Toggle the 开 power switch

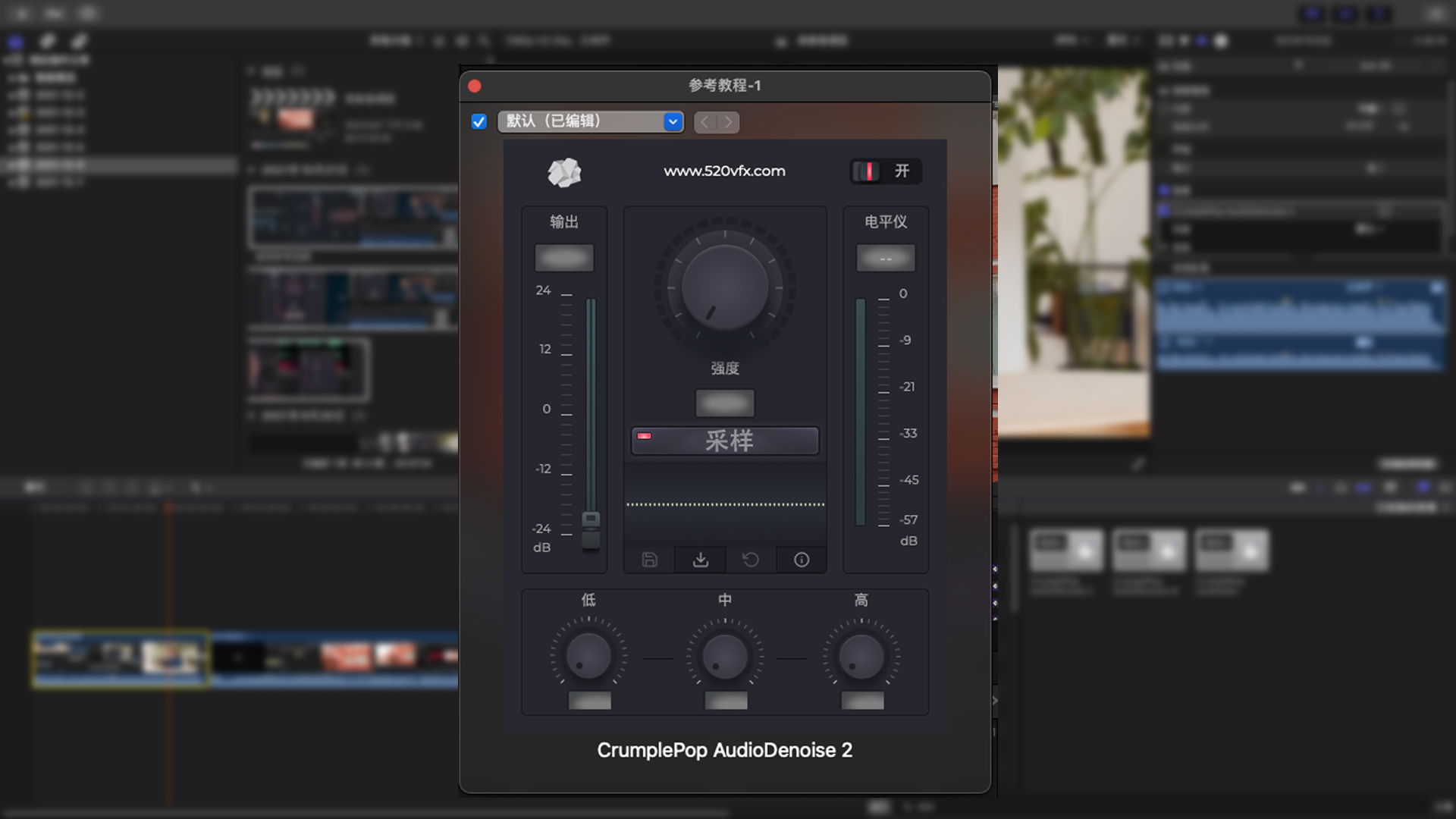(885, 171)
